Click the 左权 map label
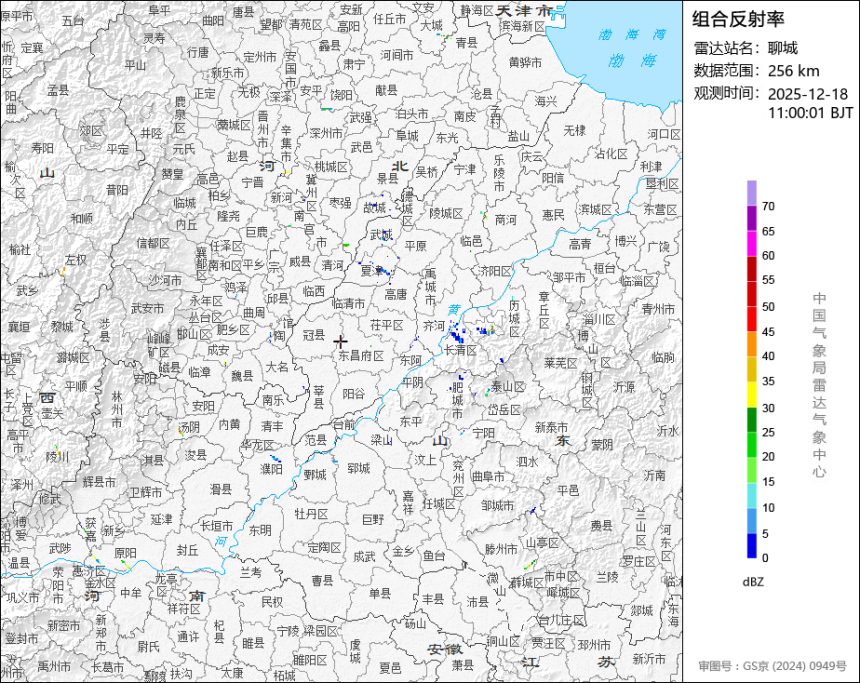The height and width of the screenshot is (683, 860). click(76, 259)
